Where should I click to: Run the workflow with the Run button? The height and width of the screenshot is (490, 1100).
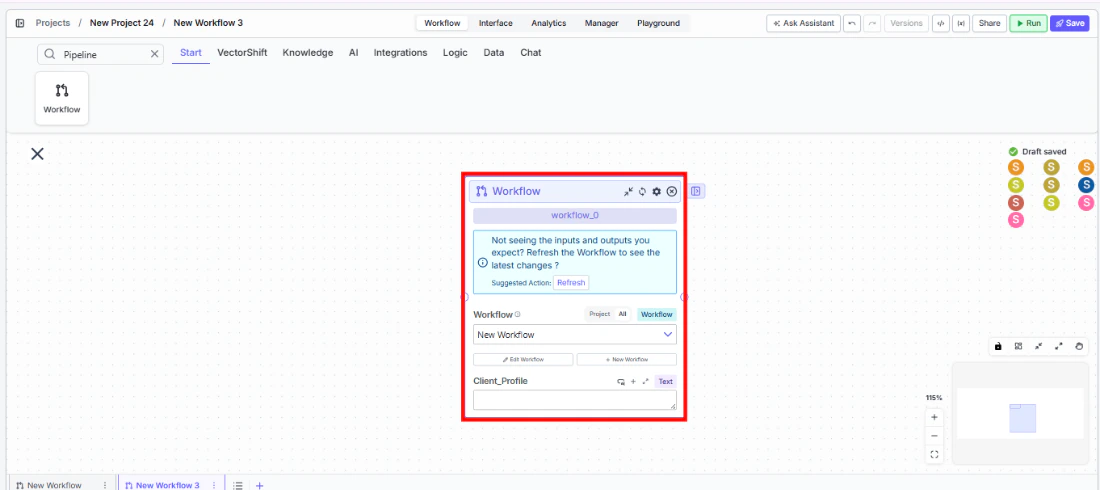pyautogui.click(x=1028, y=23)
